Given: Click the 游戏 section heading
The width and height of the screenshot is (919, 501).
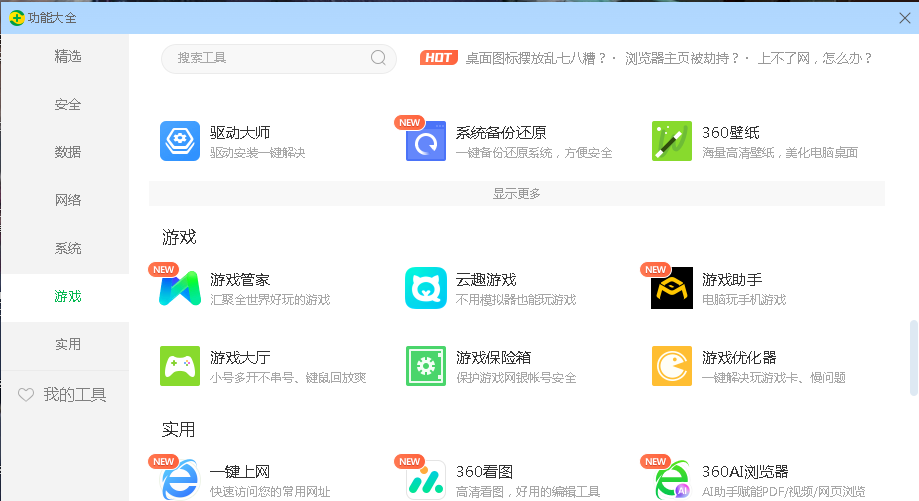Looking at the screenshot, I should [x=179, y=237].
